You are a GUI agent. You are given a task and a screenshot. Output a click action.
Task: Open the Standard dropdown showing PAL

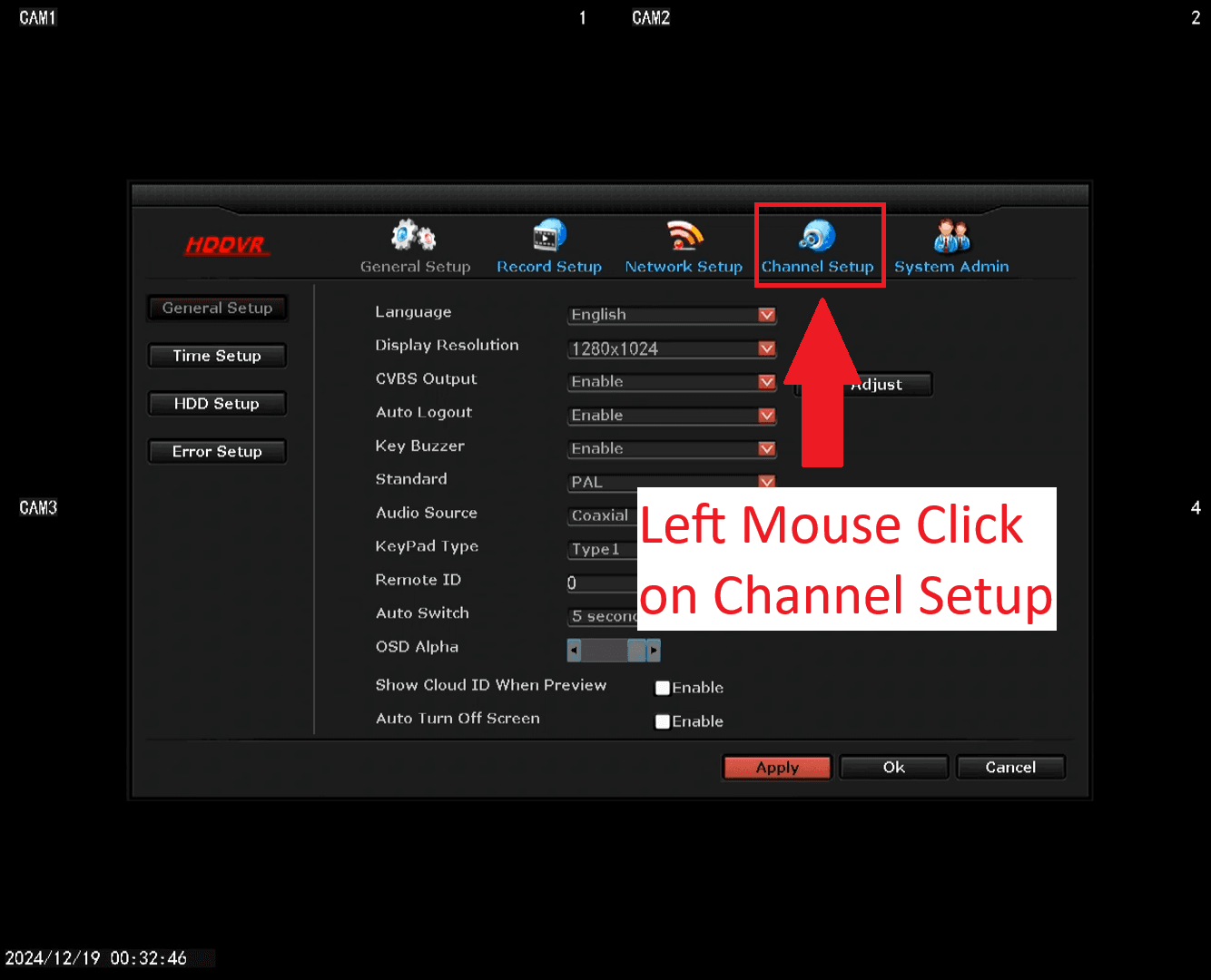(x=672, y=482)
